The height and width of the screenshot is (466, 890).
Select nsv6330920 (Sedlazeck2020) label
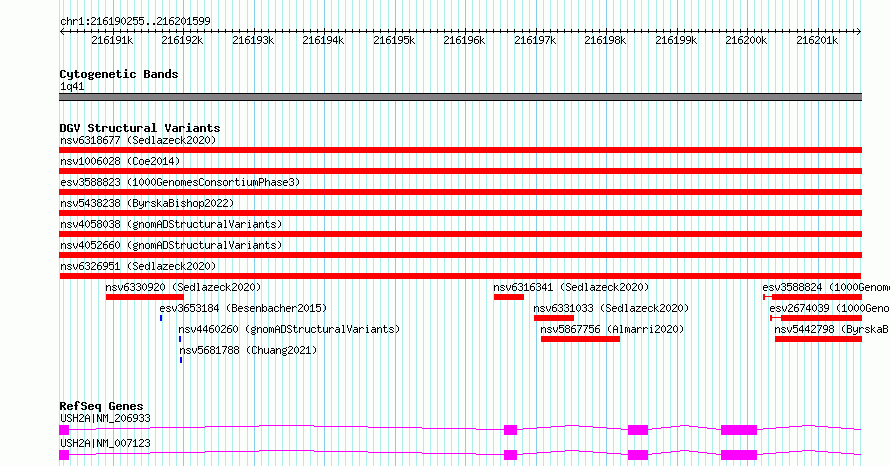(183, 287)
